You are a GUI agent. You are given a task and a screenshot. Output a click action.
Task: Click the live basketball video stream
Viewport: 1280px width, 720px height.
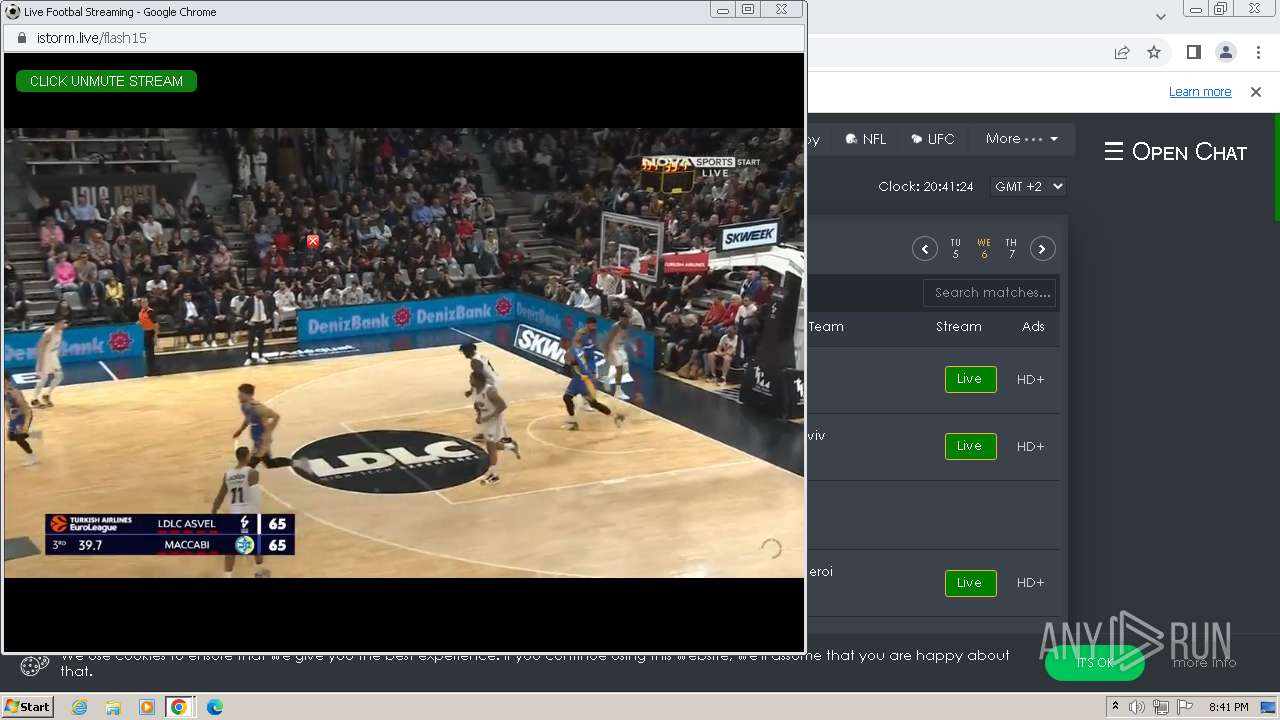404,352
